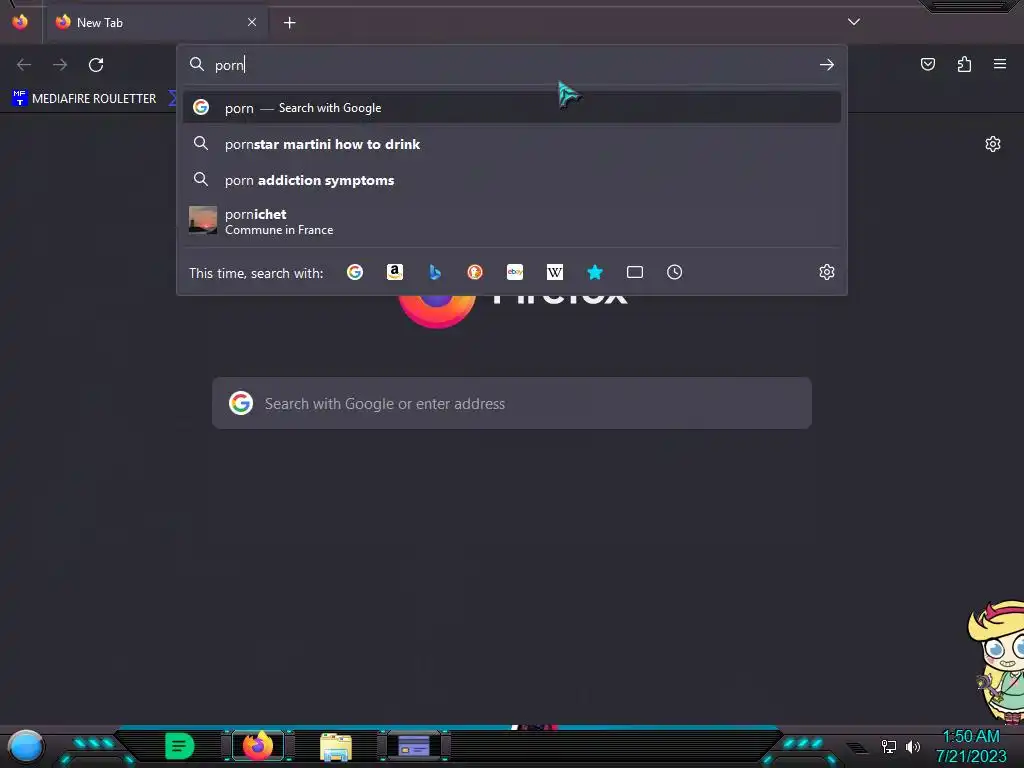Open the Extensions puzzle icon

964,64
